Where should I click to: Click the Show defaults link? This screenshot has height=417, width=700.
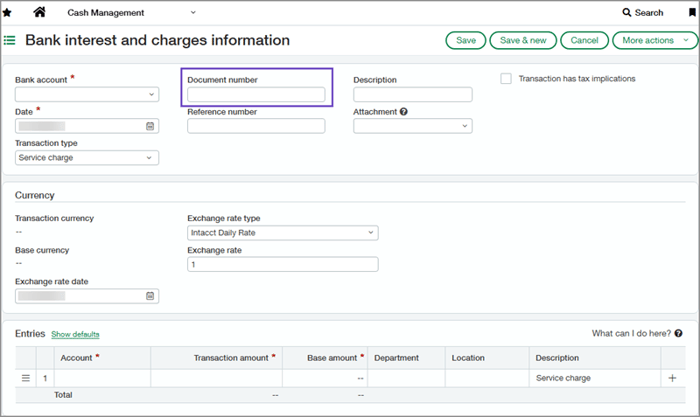[x=75, y=334]
